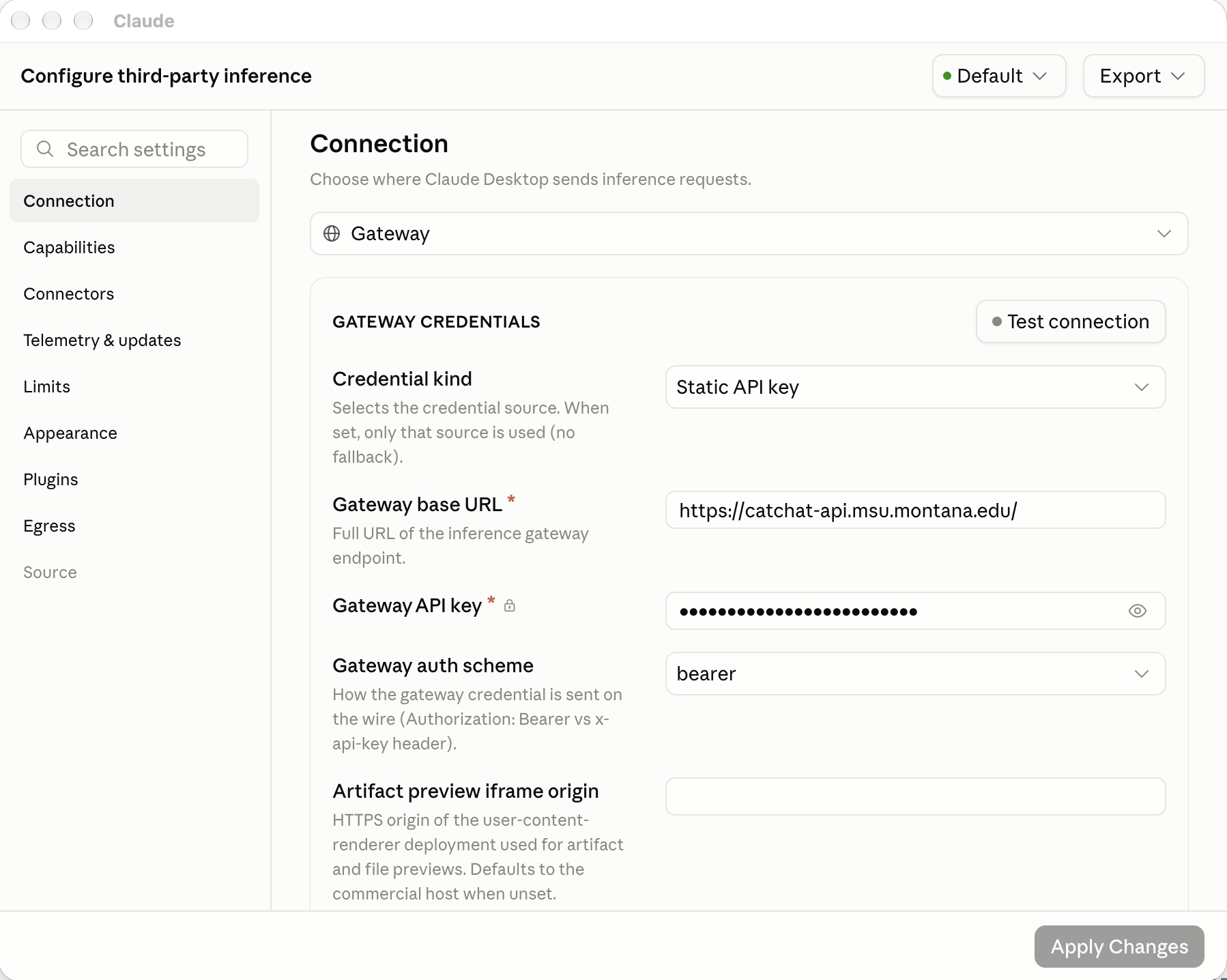Click the macOS zoom window button
This screenshot has height=980, width=1227.
click(x=83, y=20)
